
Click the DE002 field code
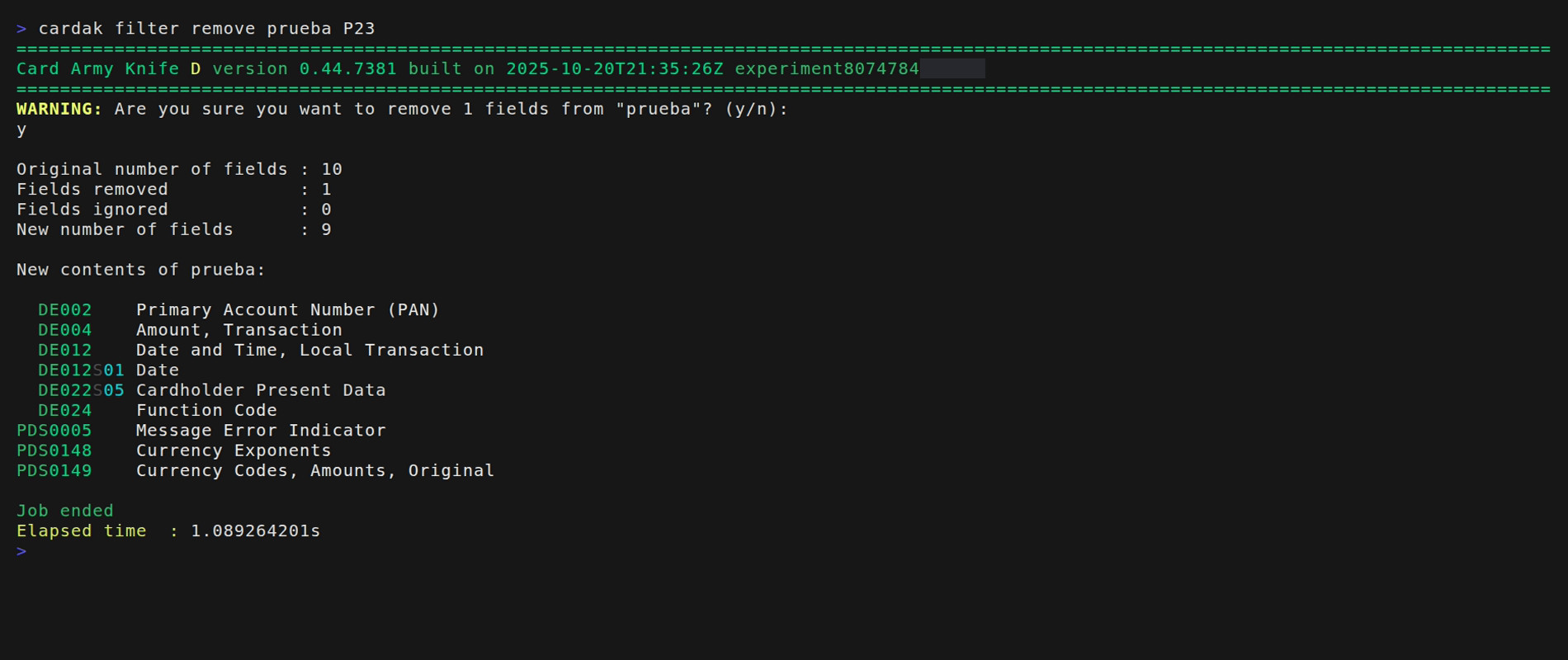[x=64, y=310]
